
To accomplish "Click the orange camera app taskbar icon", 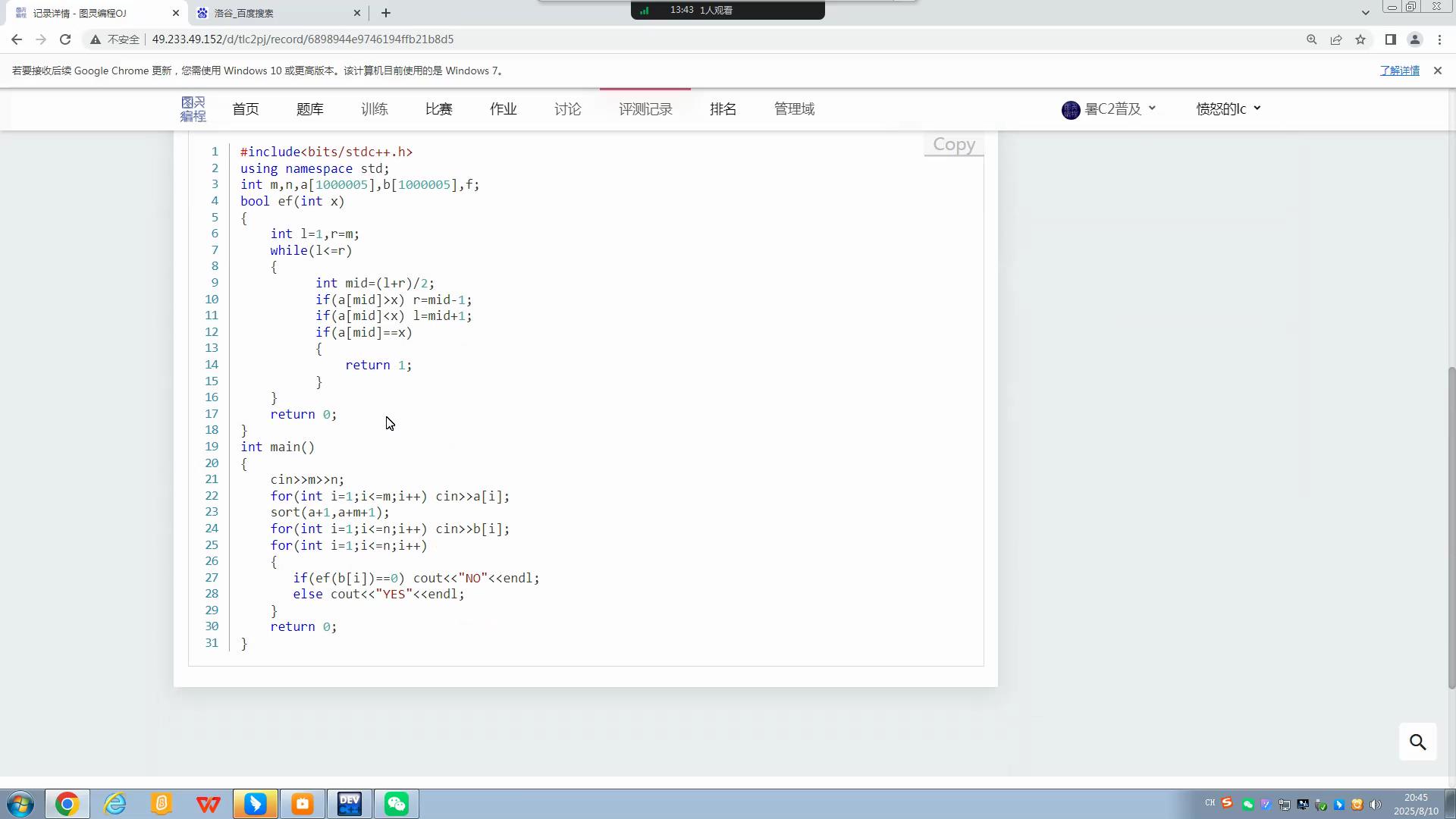I will coord(303,804).
